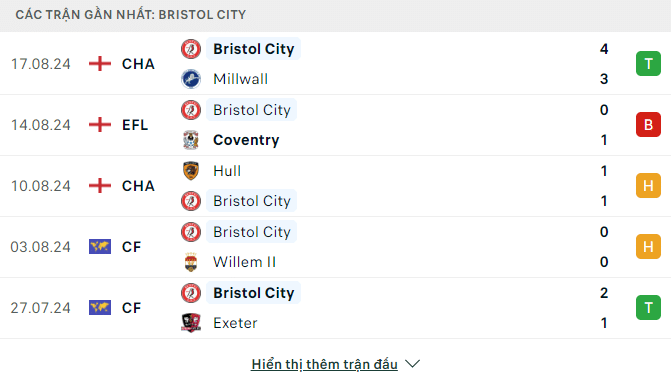This screenshot has height=383, width=671.
Task: Click the Exeter club crest icon
Action: [191, 323]
